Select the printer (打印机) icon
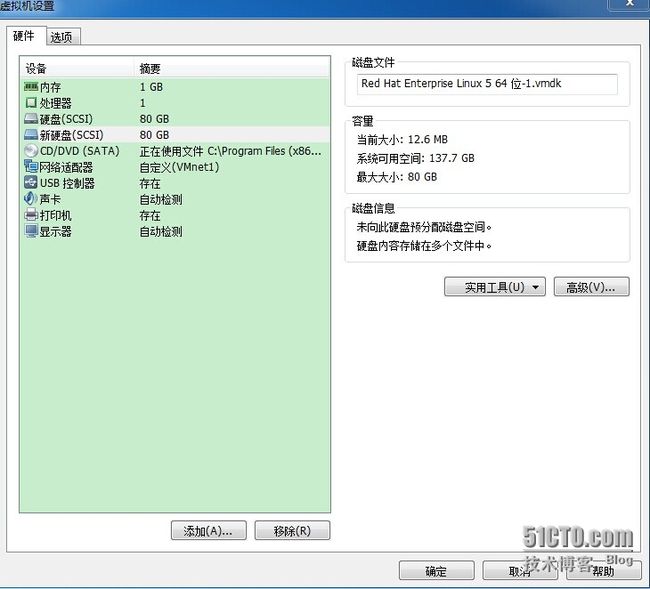The height and width of the screenshot is (589, 650). [31, 215]
